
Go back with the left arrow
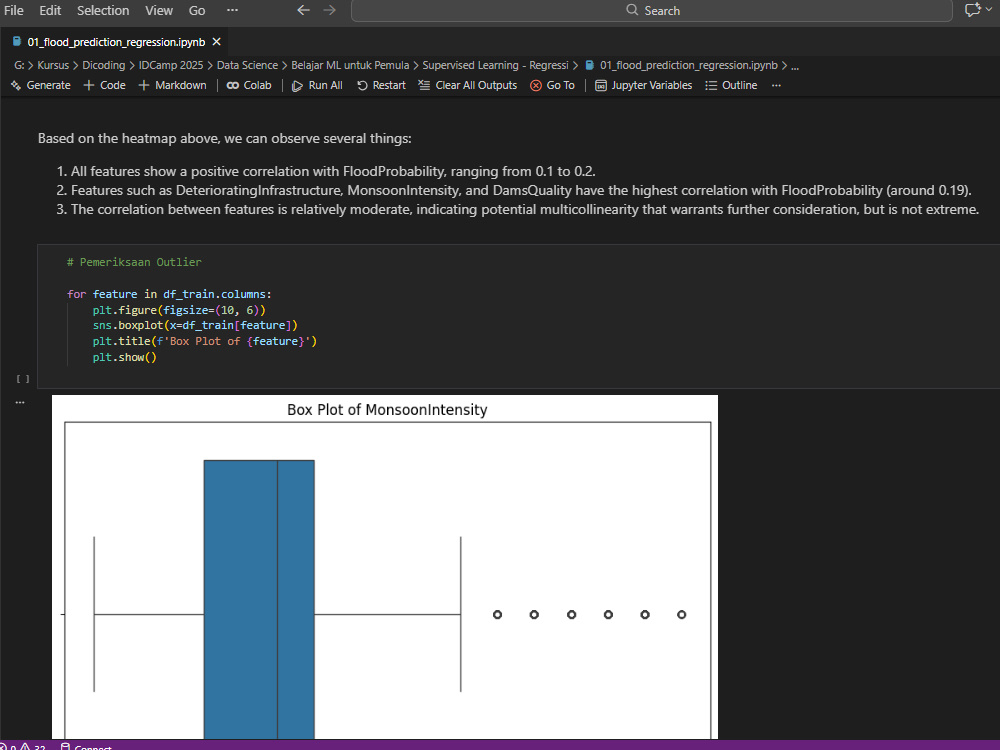304,10
